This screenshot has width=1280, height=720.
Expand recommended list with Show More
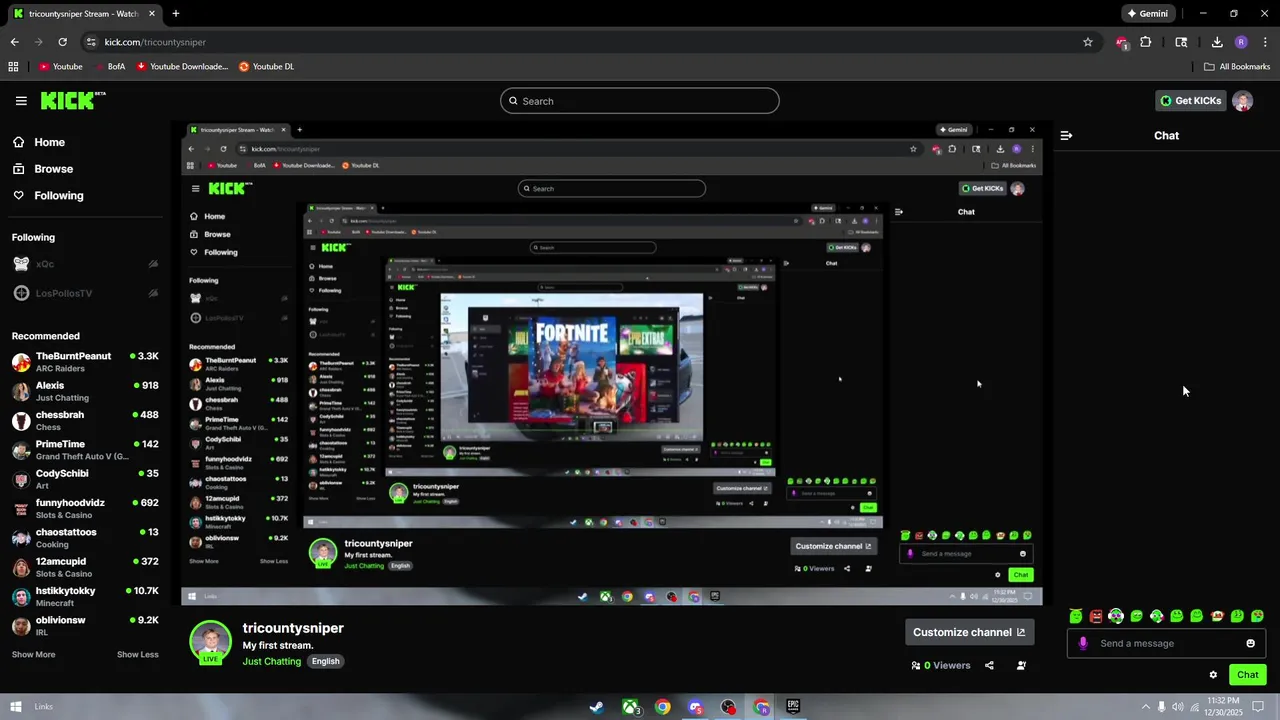pyautogui.click(x=33, y=655)
